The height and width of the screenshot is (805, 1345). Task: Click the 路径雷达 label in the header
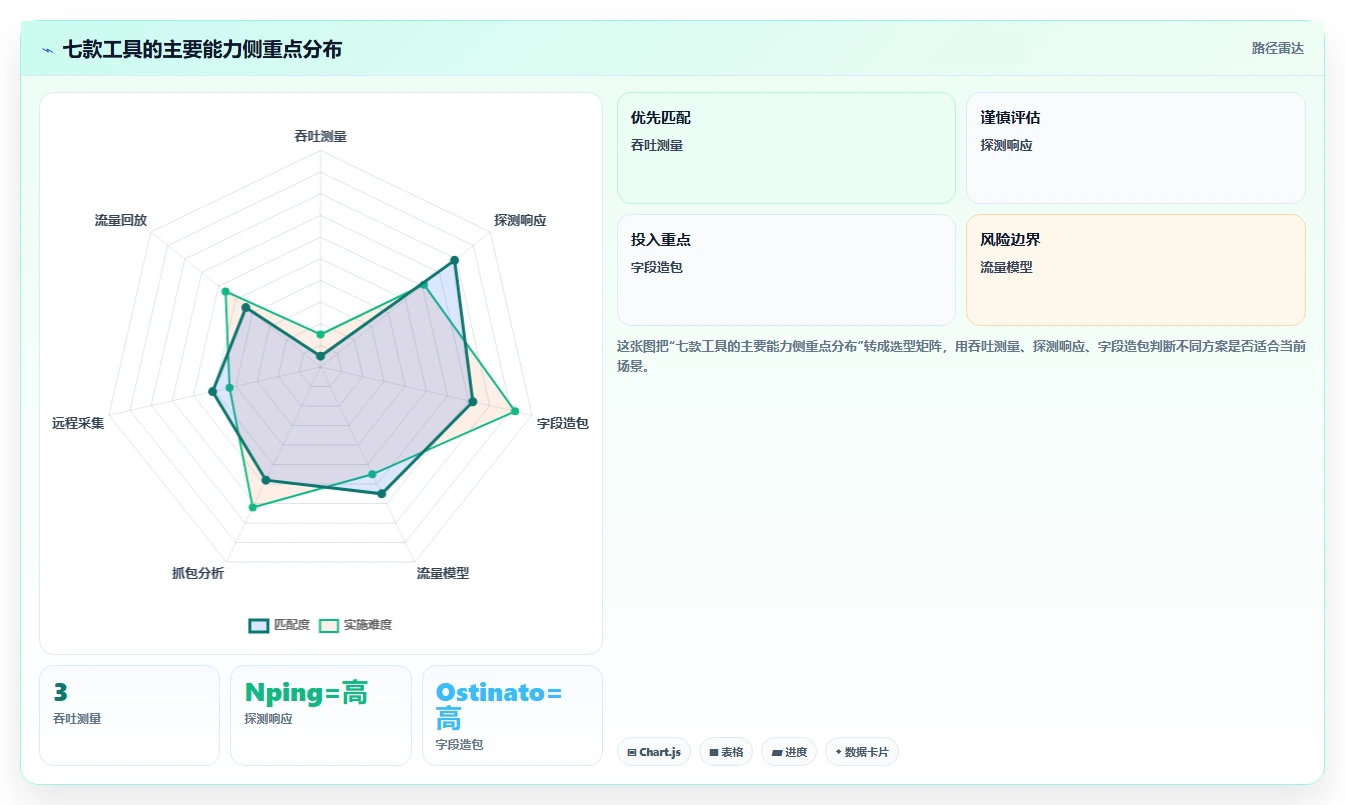click(x=1277, y=48)
